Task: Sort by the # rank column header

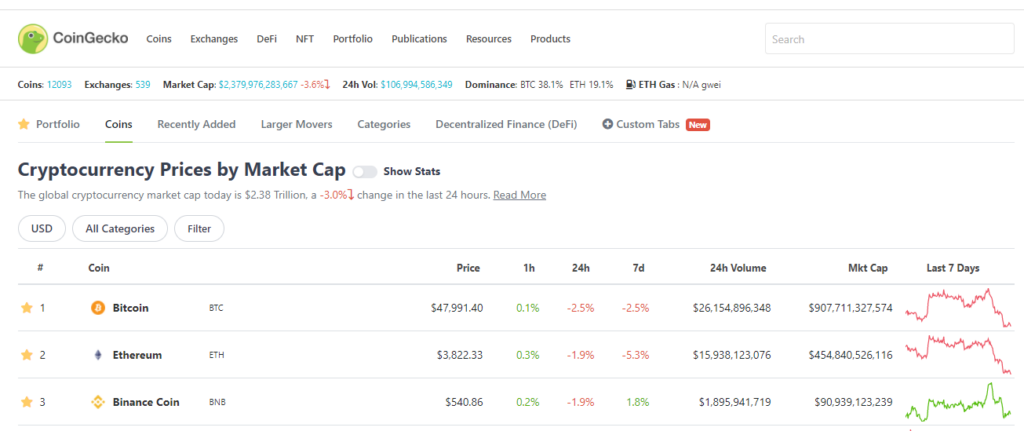Action: 40,268
